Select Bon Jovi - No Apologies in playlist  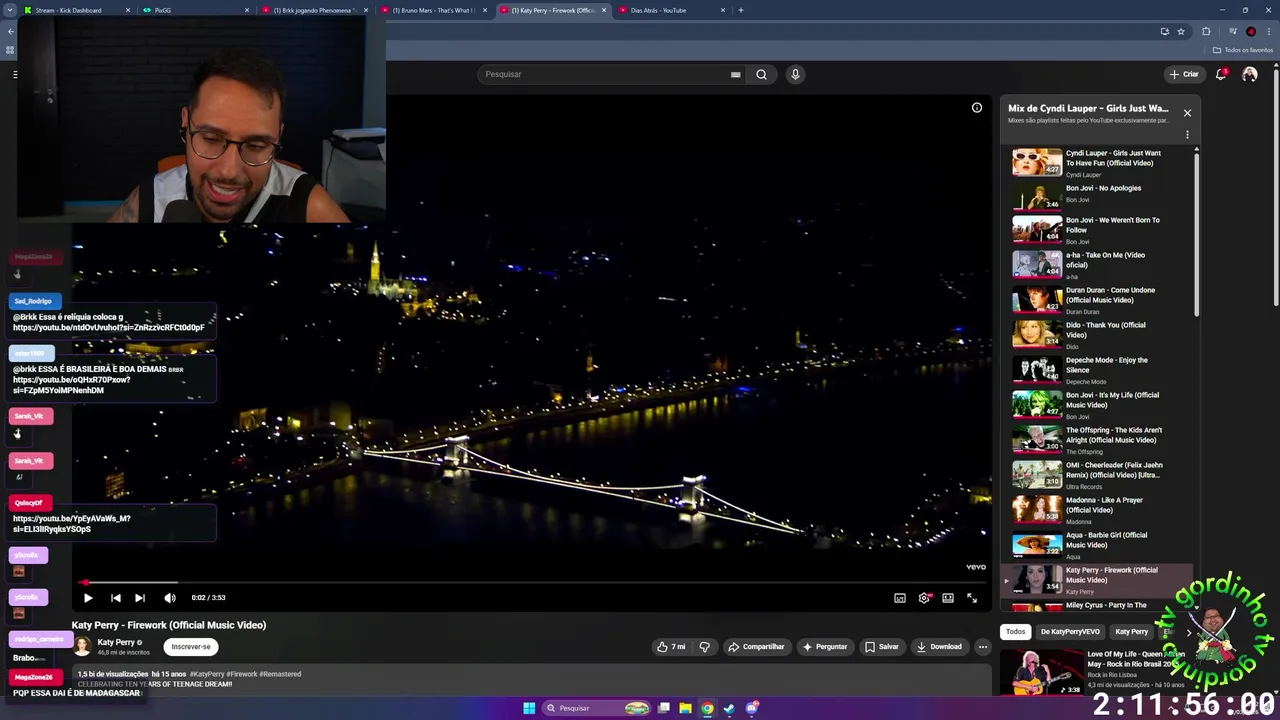pos(1100,195)
